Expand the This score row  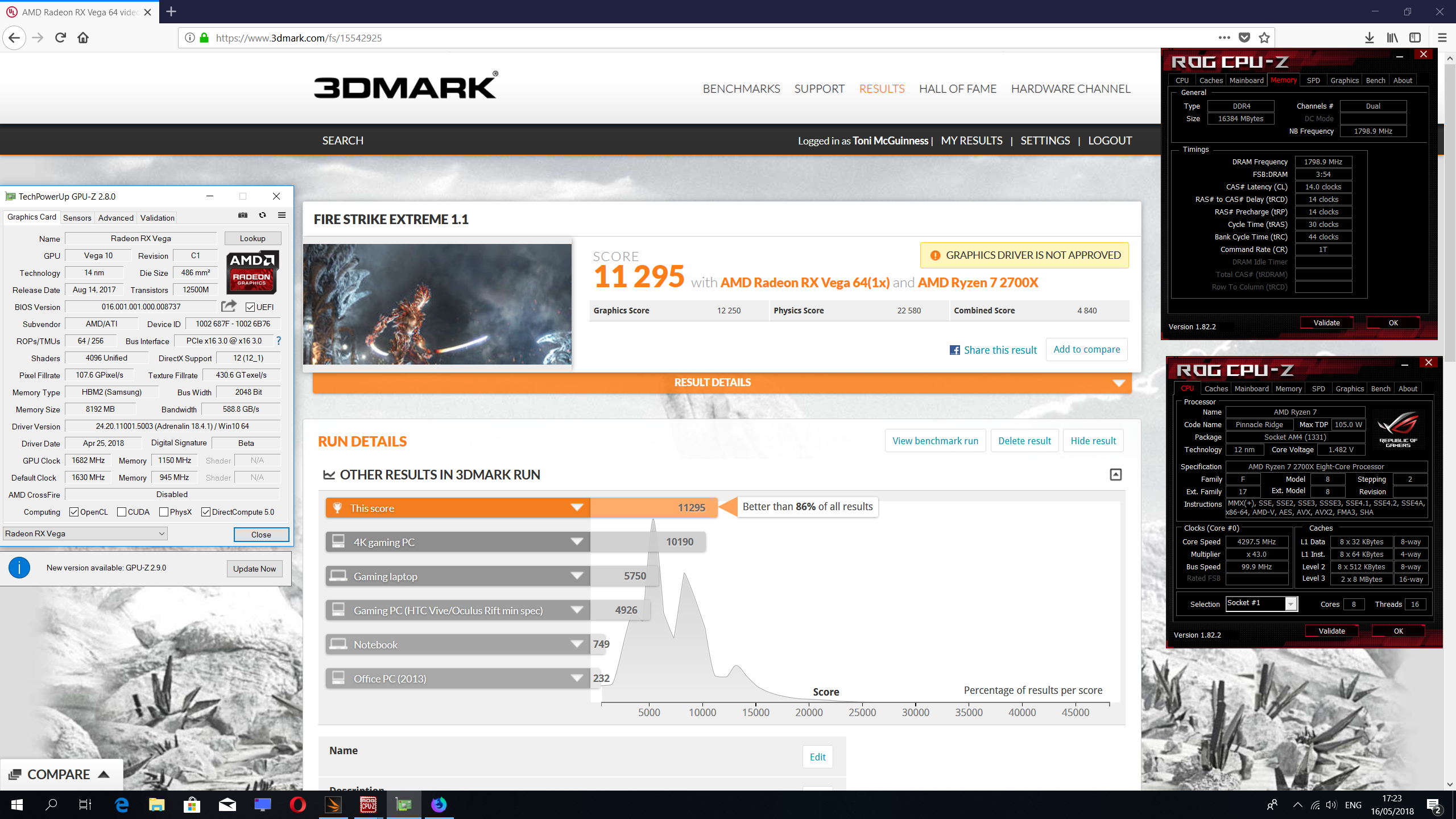[458, 508]
